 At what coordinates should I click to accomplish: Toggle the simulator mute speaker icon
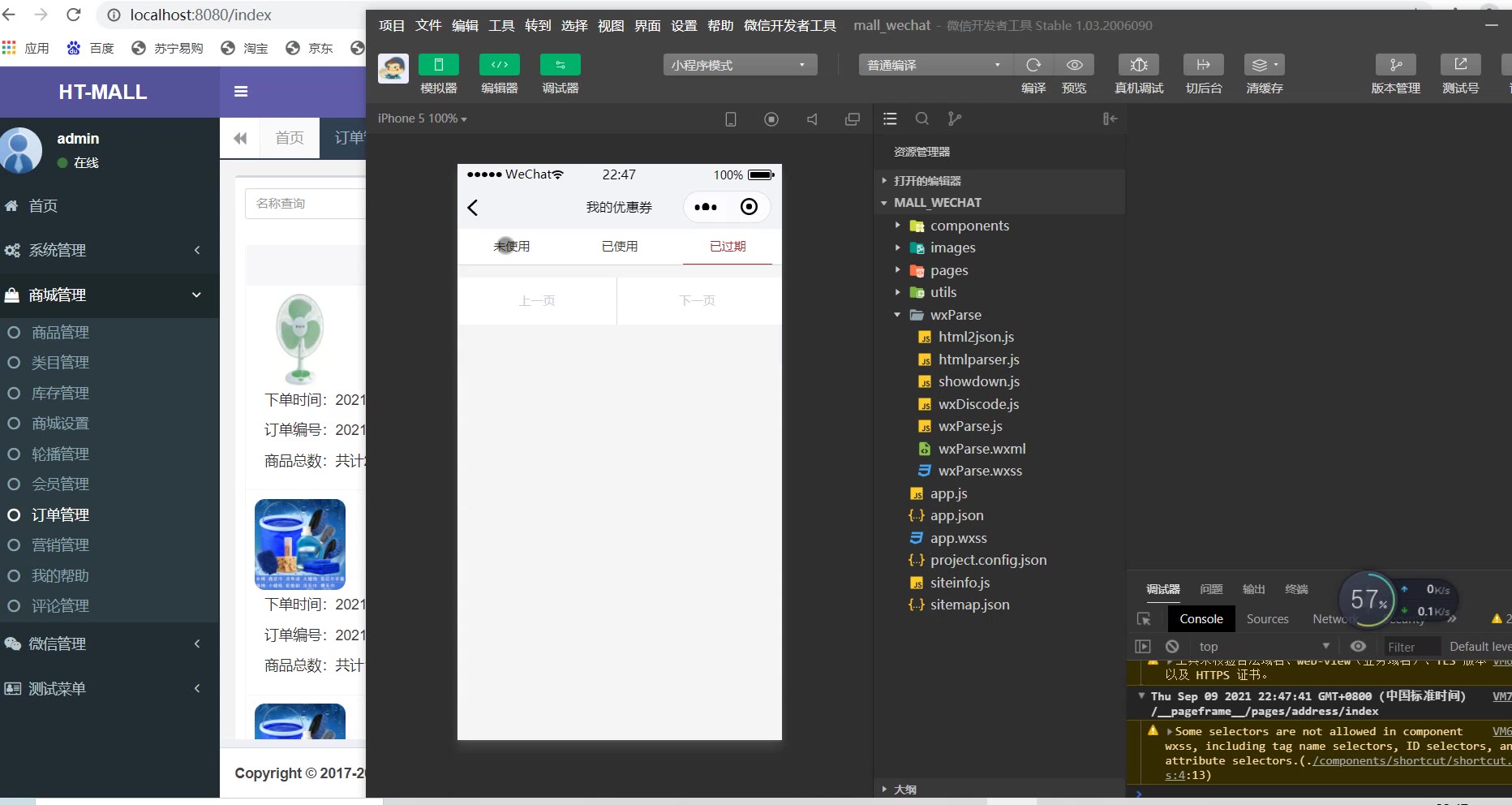pyautogui.click(x=812, y=119)
